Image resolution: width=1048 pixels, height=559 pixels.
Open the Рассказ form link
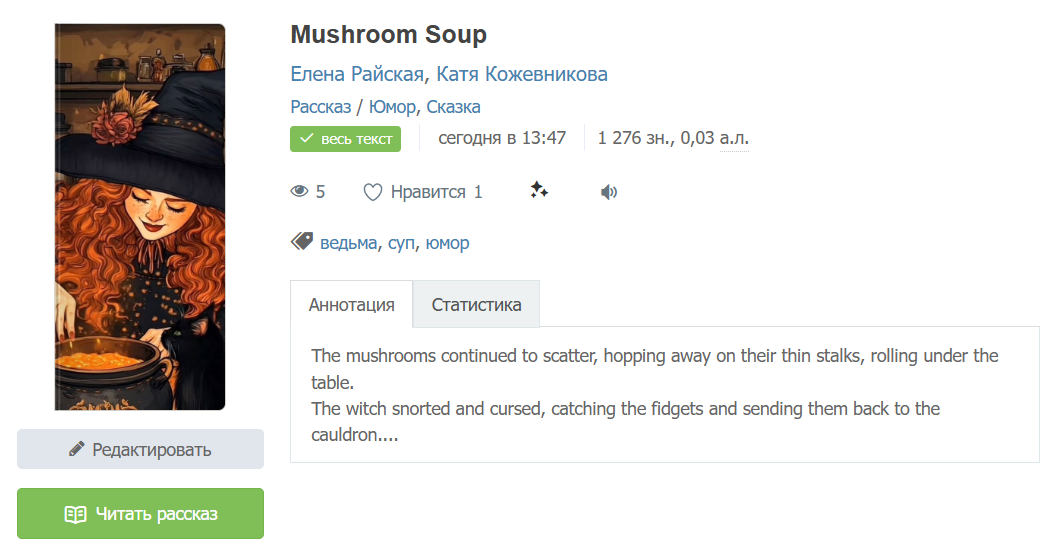[320, 107]
